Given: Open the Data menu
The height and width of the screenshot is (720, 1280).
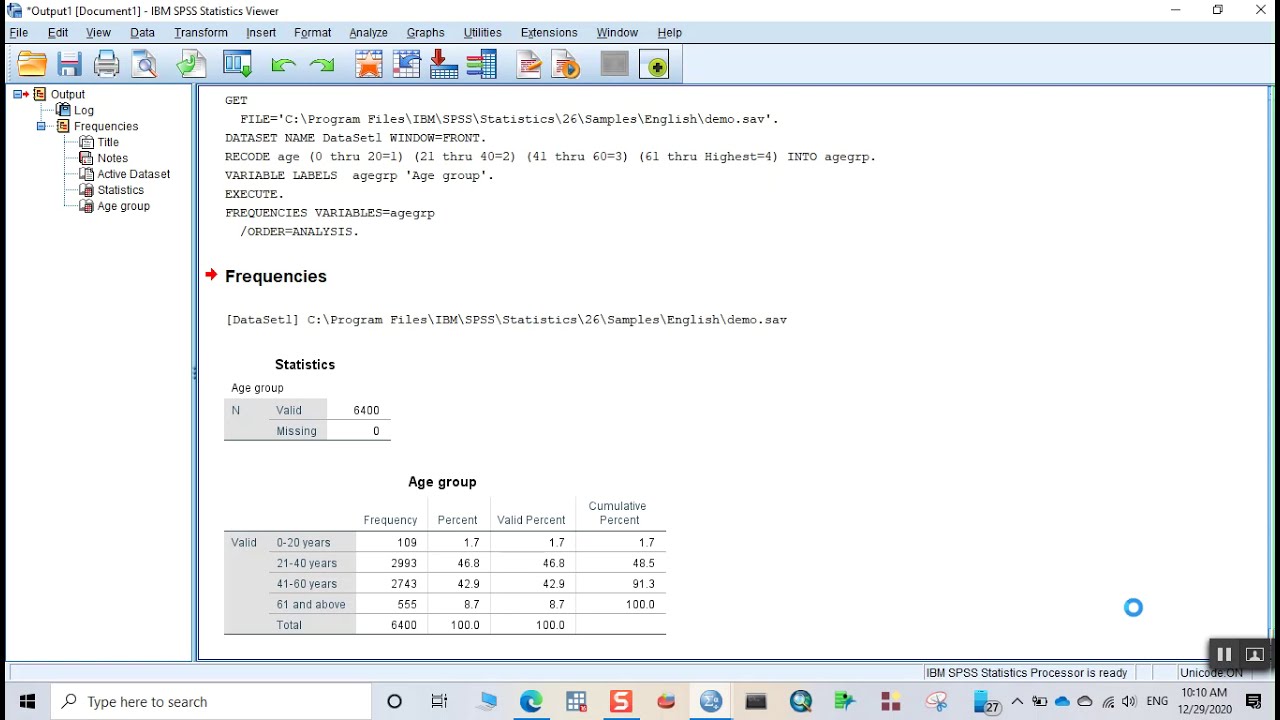Looking at the screenshot, I should click(x=142, y=33).
